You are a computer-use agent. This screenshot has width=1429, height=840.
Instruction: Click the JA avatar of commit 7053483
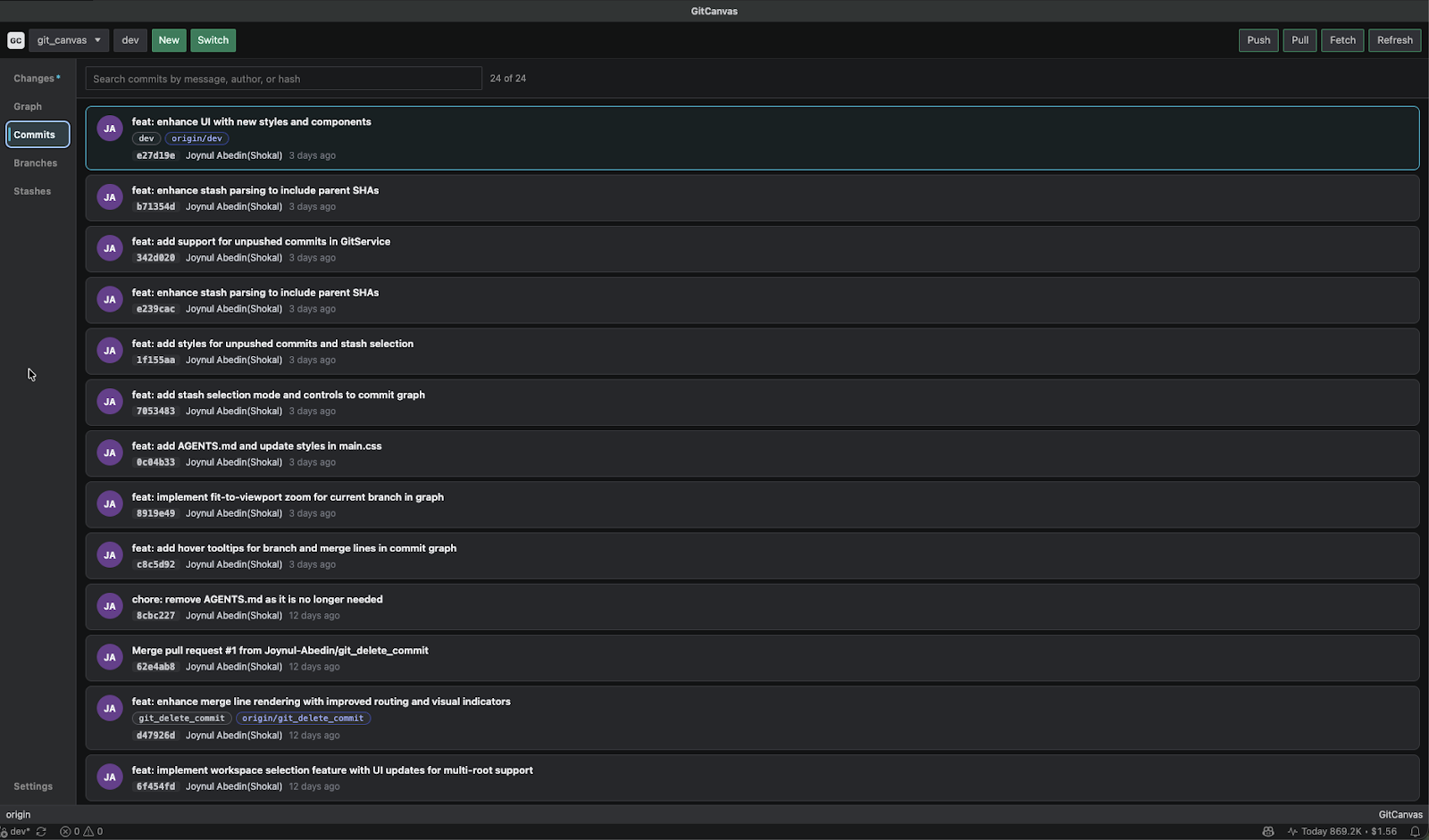click(x=110, y=402)
